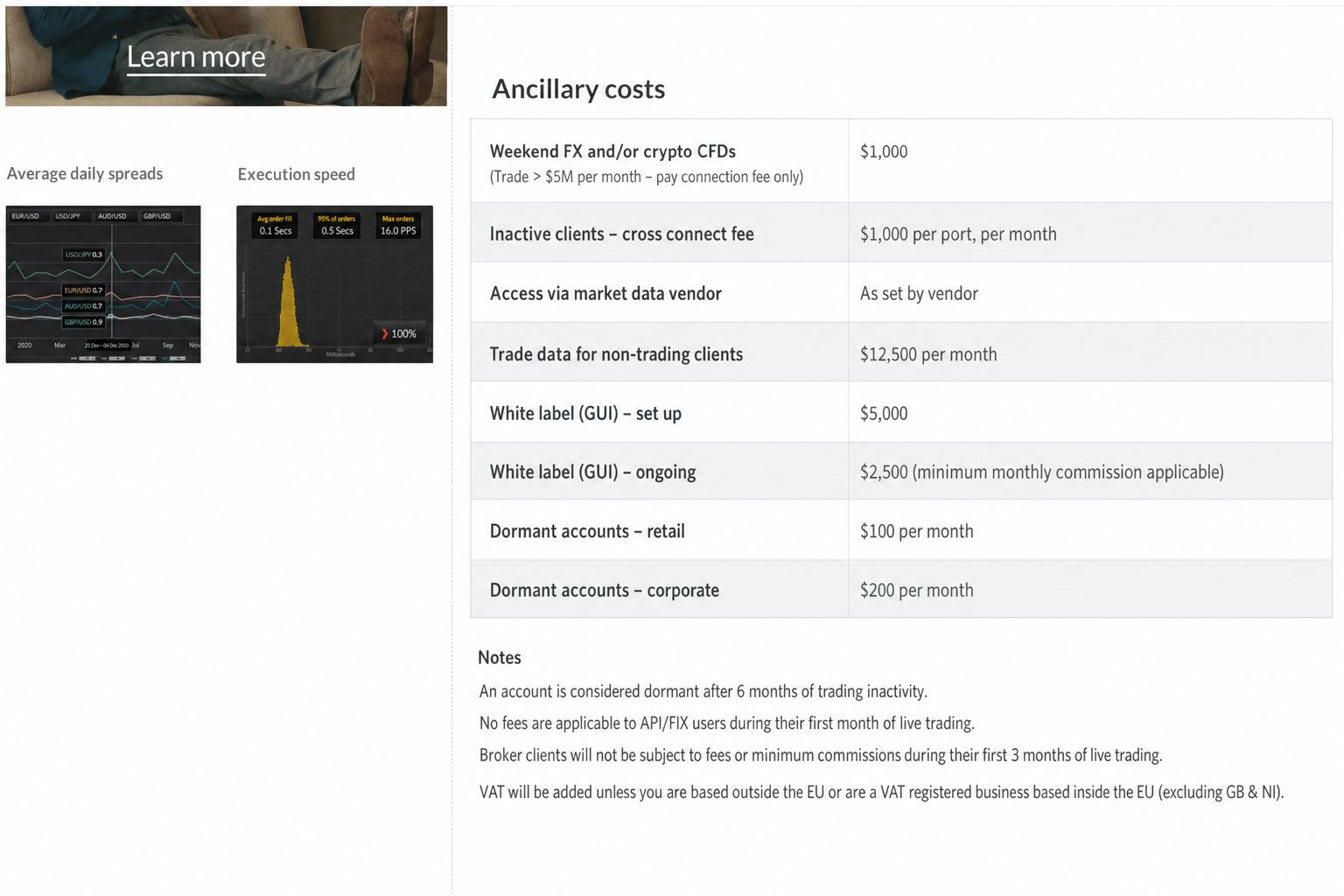Select the AUD/USD tab in spreads chart
The width and height of the screenshot is (1344, 896).
click(x=112, y=216)
